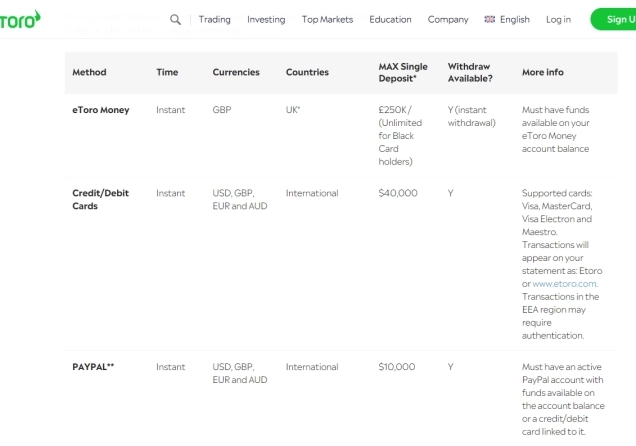This screenshot has height=446, width=636.
Task: Click currencies cell in Credit/Debit Cards row
Action: tap(240, 199)
